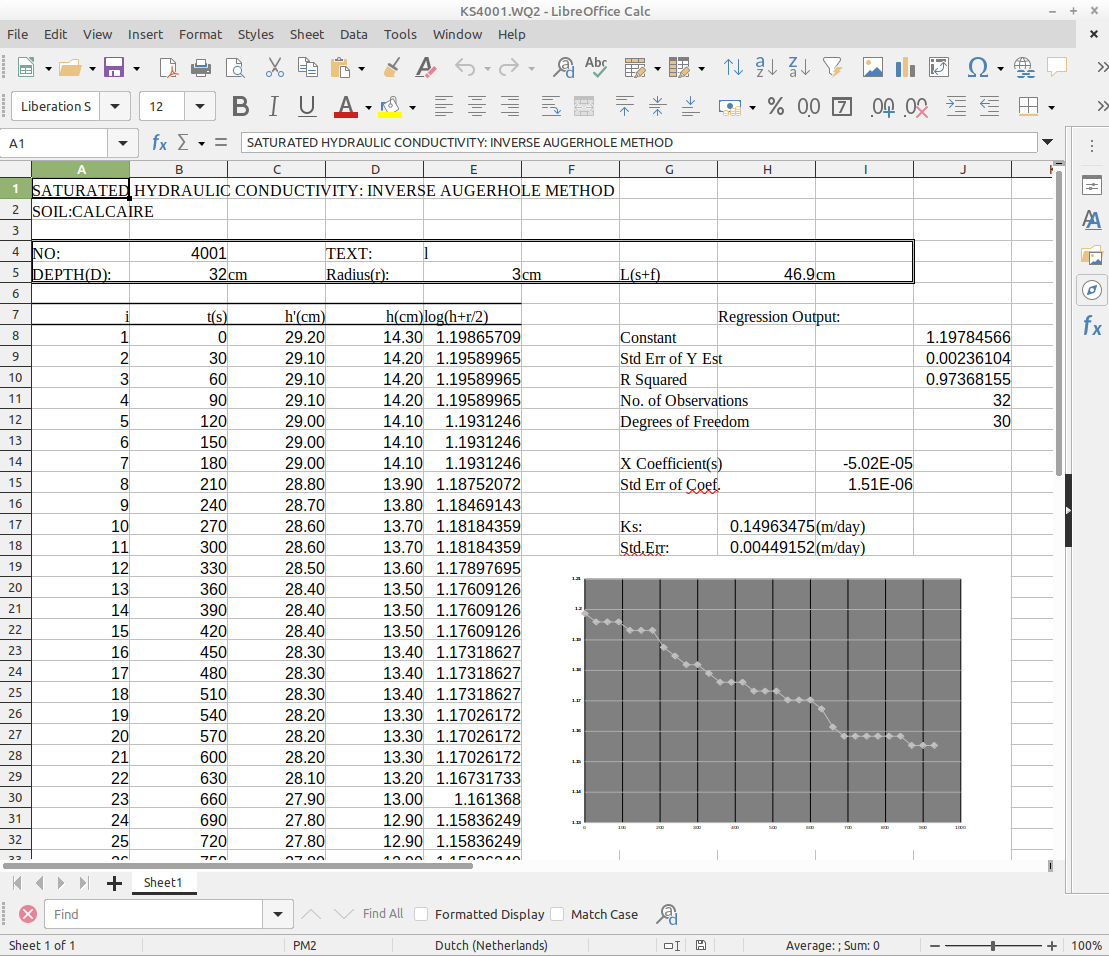Enable the Formatted Display checkbox
Screen dimensions: 1109x956
(422, 914)
